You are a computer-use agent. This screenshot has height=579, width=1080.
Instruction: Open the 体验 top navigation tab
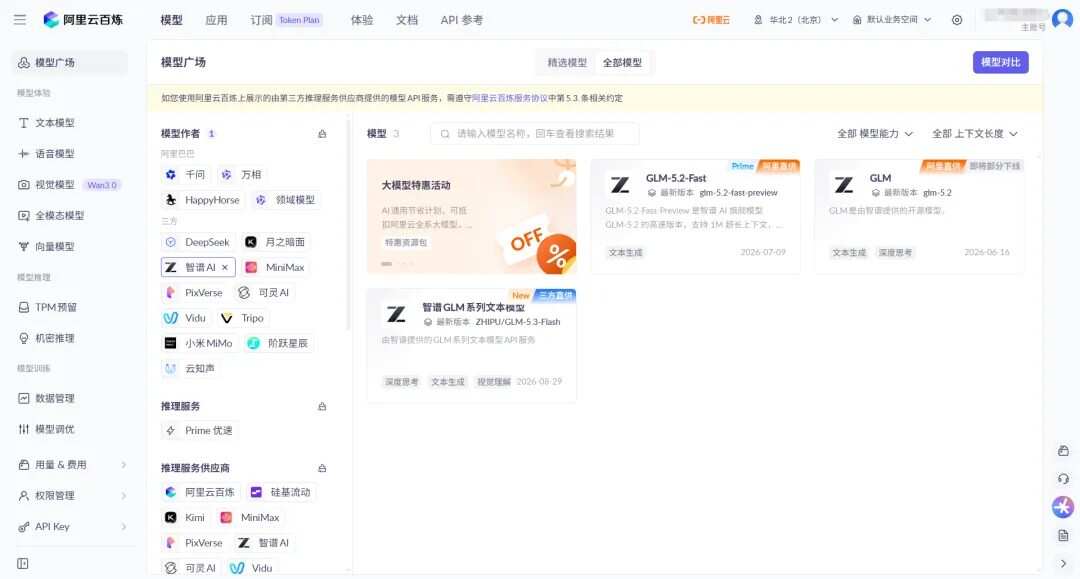click(x=362, y=20)
